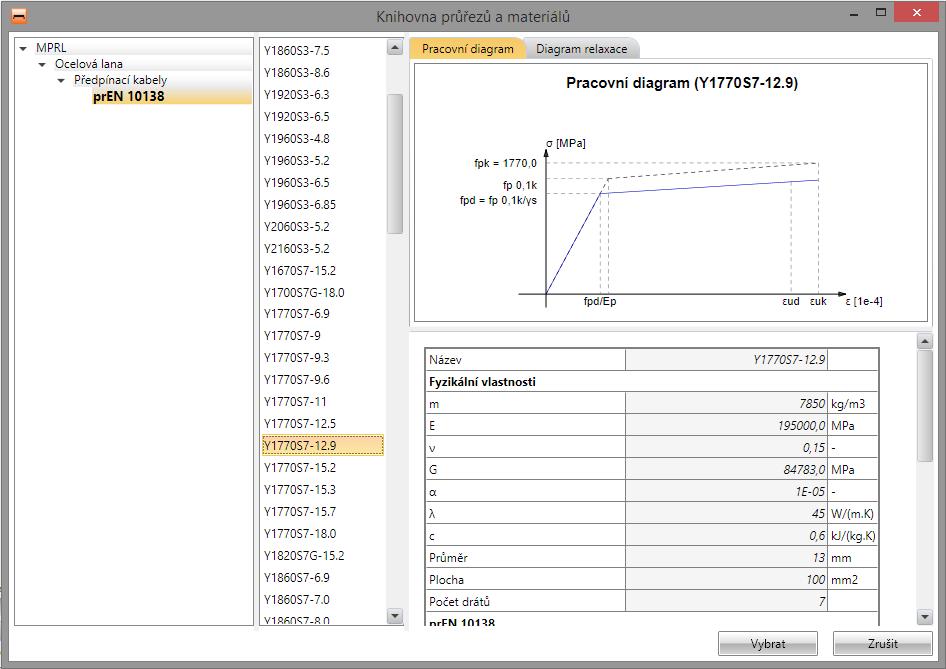The width and height of the screenshot is (946, 669).
Task: Click the thermal expansion value 1E-05
Action: [x=726, y=492]
